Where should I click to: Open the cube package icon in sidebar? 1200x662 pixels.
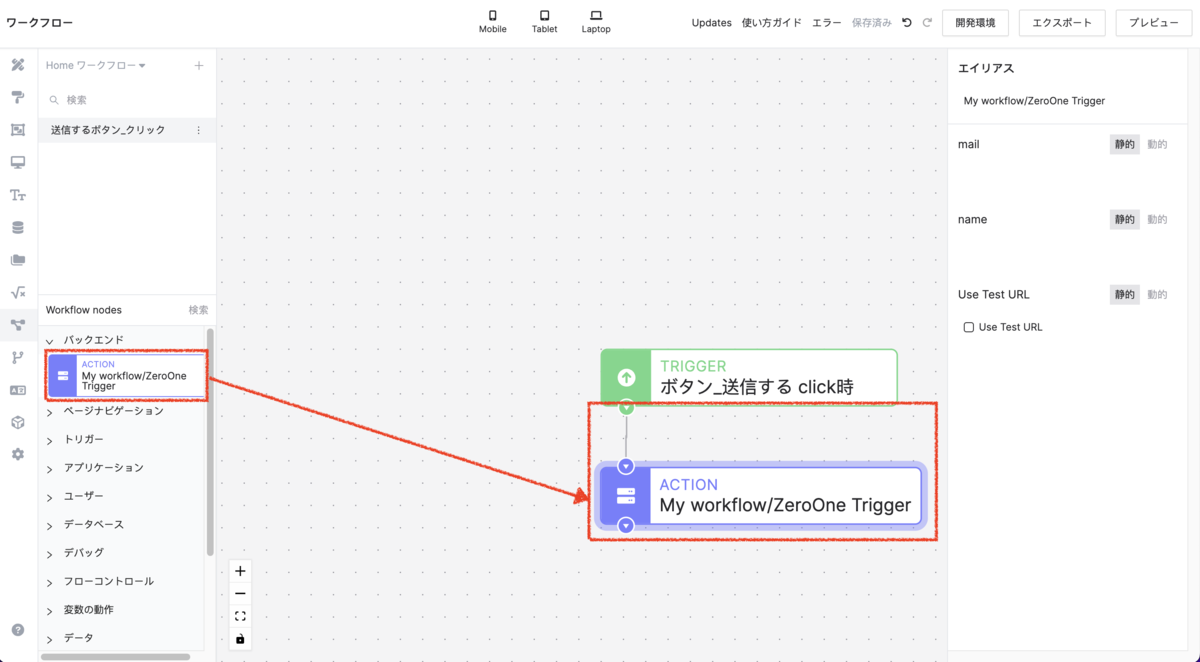[x=18, y=422]
